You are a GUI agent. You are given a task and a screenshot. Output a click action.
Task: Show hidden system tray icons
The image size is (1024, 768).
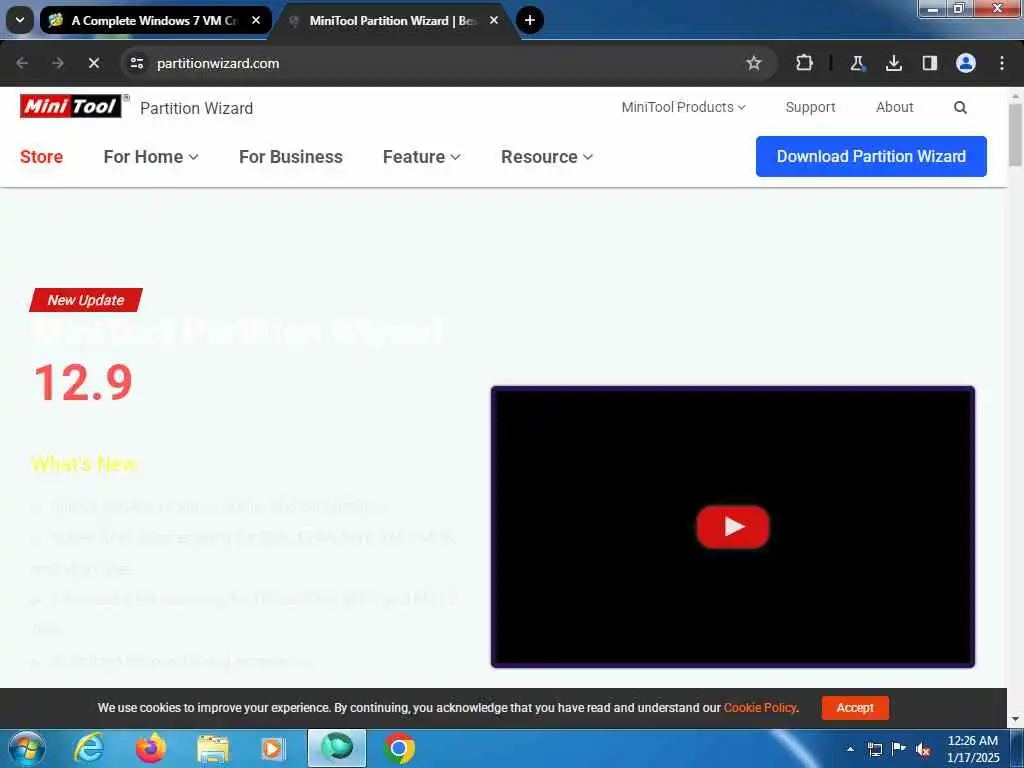tap(850, 749)
